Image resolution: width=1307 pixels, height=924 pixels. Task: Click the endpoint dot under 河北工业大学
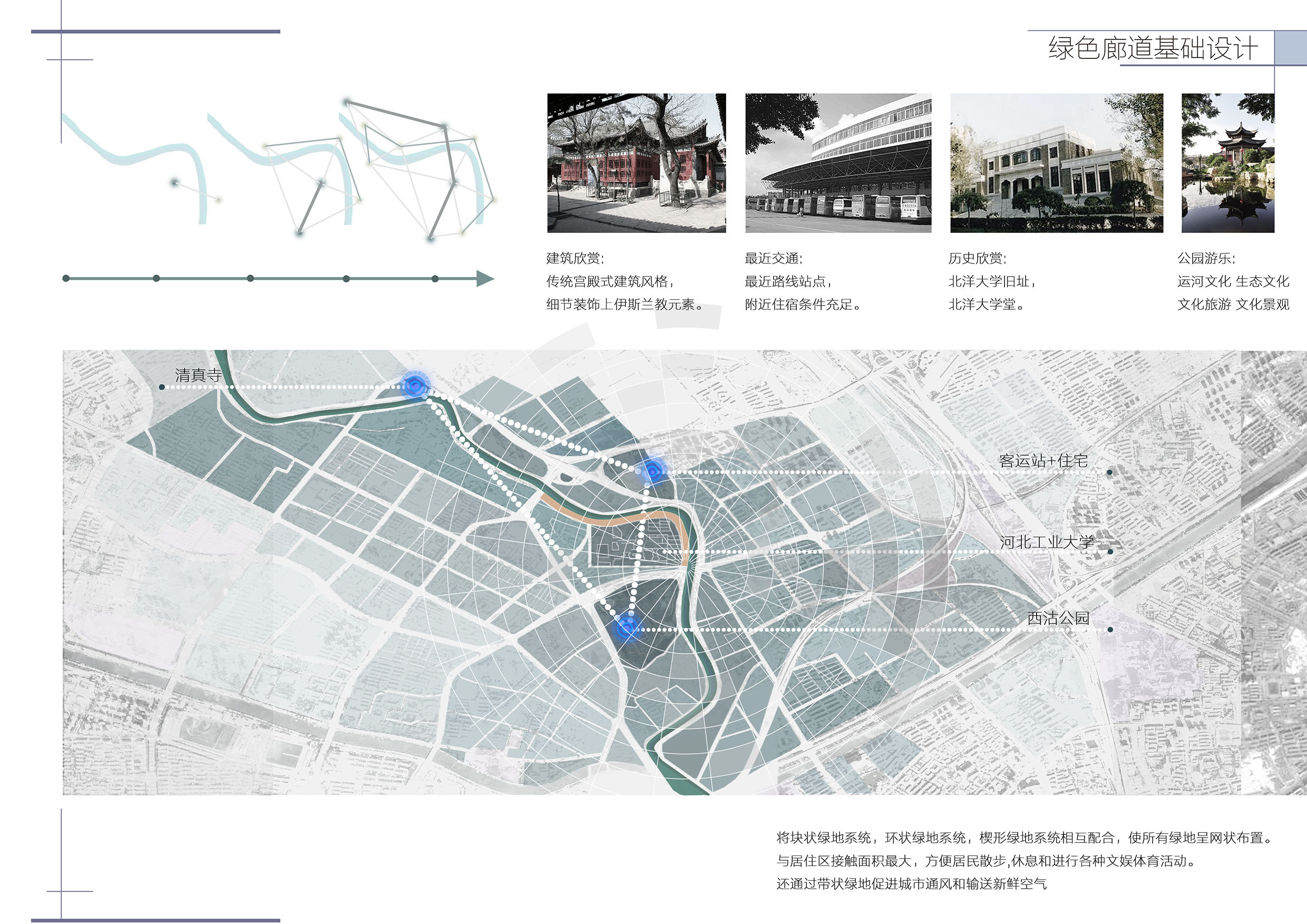(x=1110, y=552)
